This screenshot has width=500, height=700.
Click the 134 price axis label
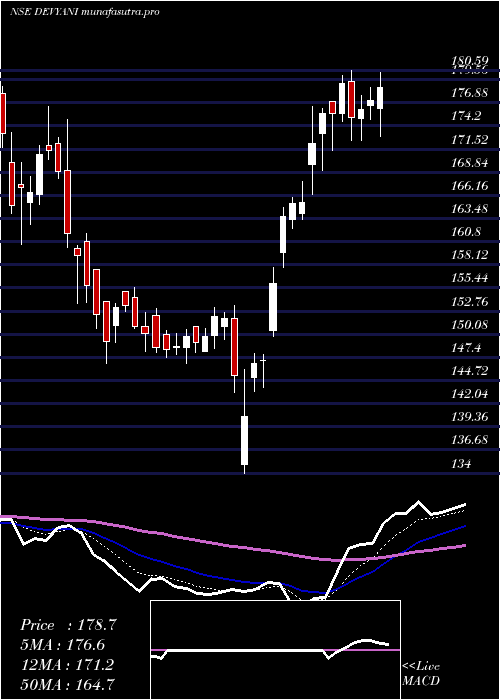[461, 464]
